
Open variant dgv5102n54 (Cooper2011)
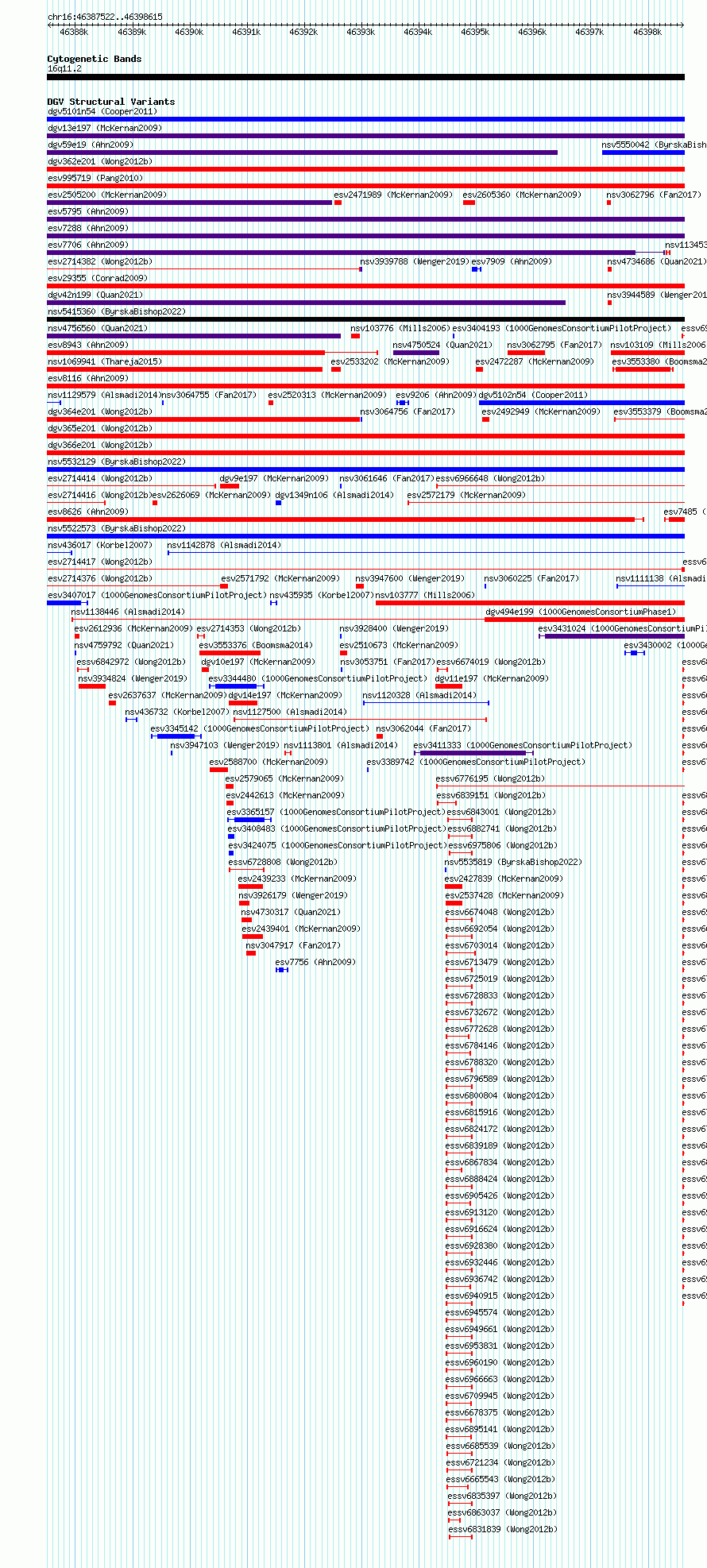533,395
